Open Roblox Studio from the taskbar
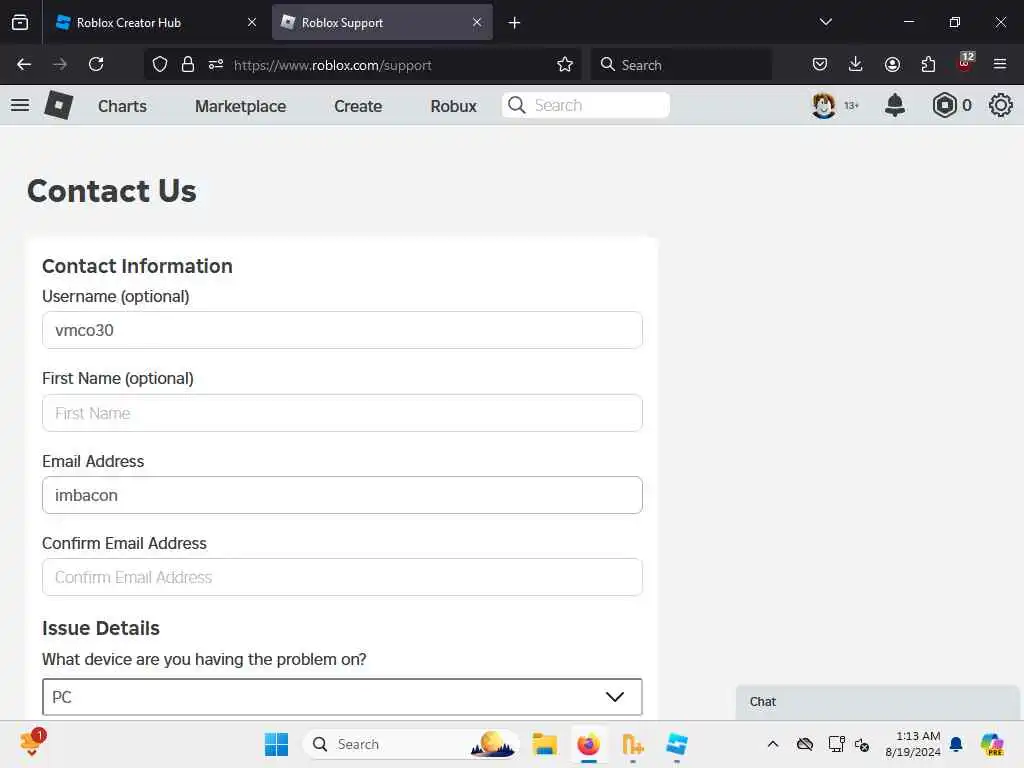Image resolution: width=1024 pixels, height=768 pixels. point(677,744)
